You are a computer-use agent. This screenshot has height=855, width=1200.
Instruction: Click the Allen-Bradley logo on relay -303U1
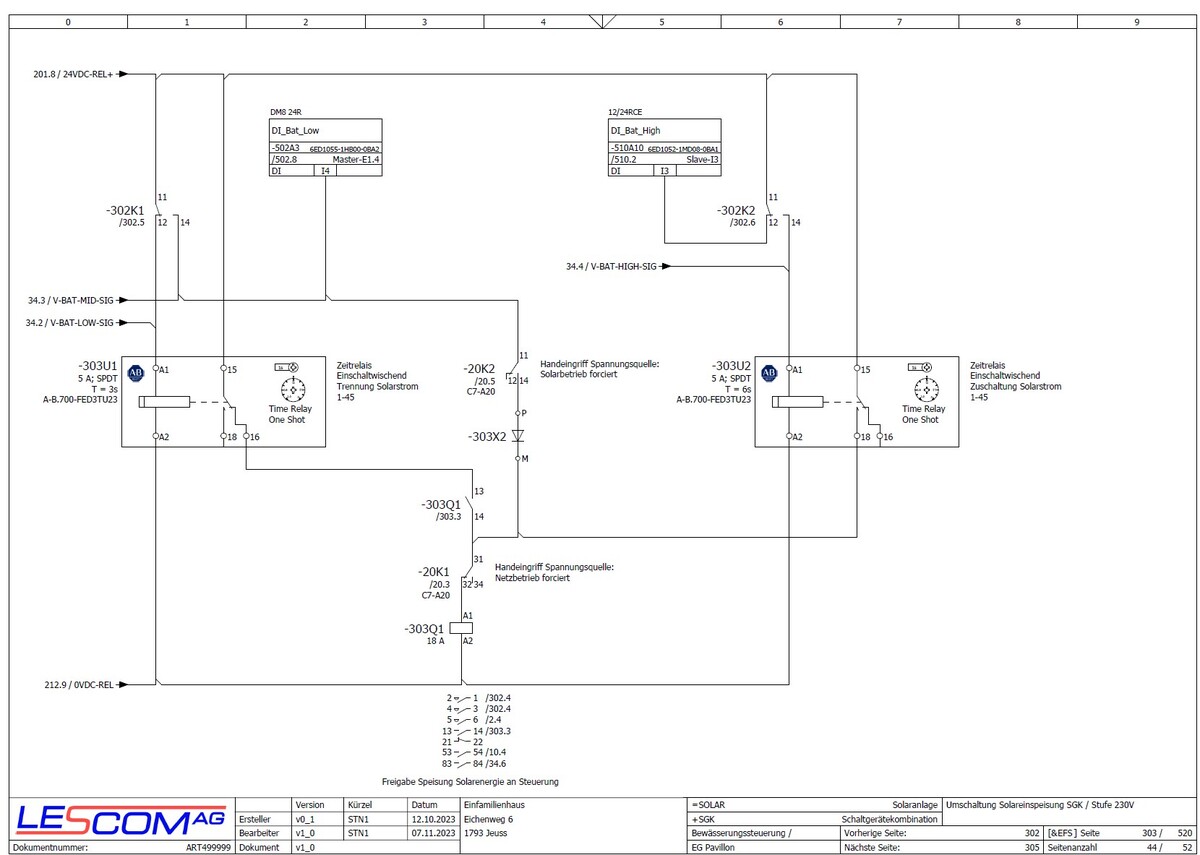137,373
